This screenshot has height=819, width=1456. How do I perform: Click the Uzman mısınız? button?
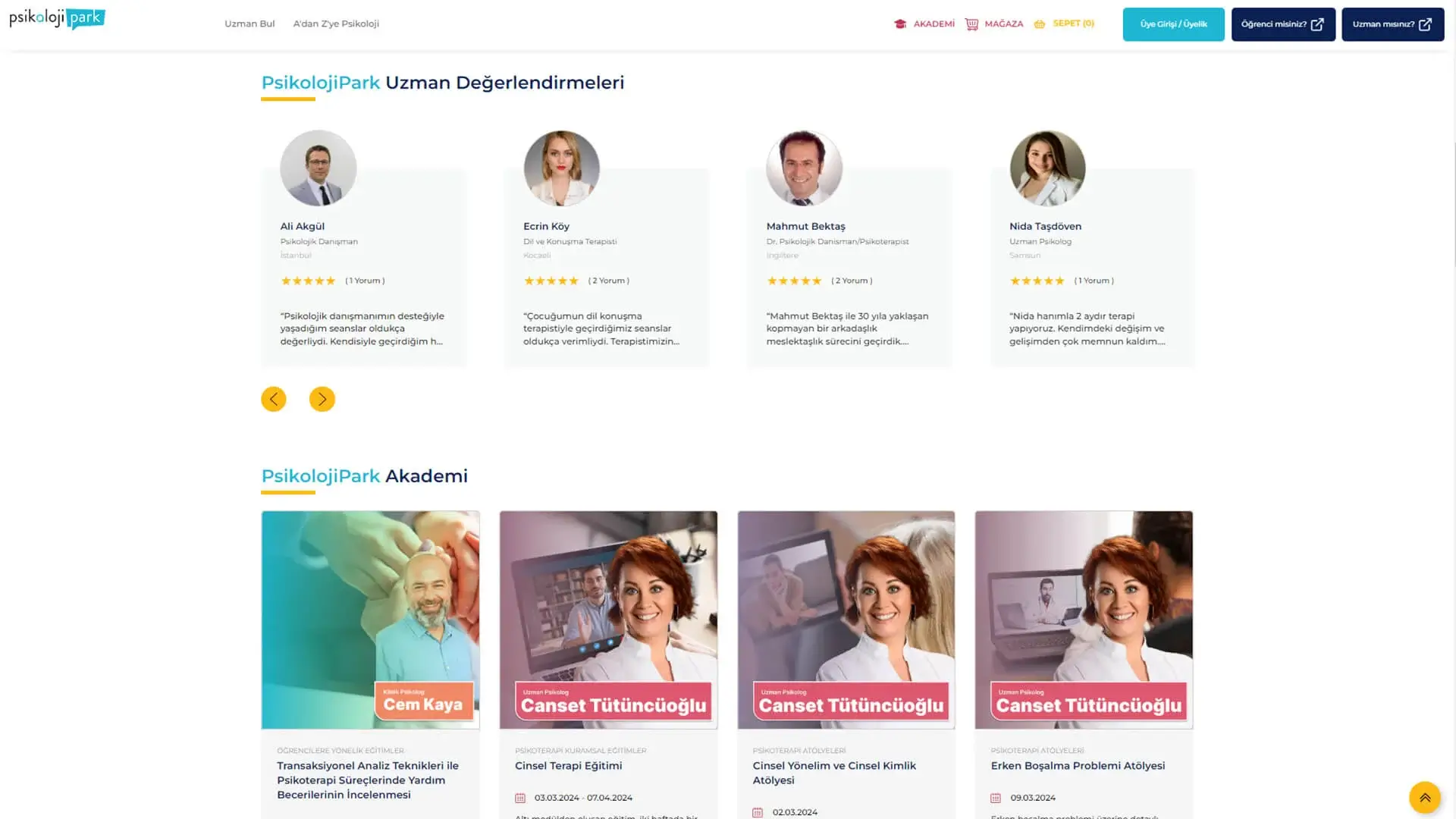click(1392, 24)
